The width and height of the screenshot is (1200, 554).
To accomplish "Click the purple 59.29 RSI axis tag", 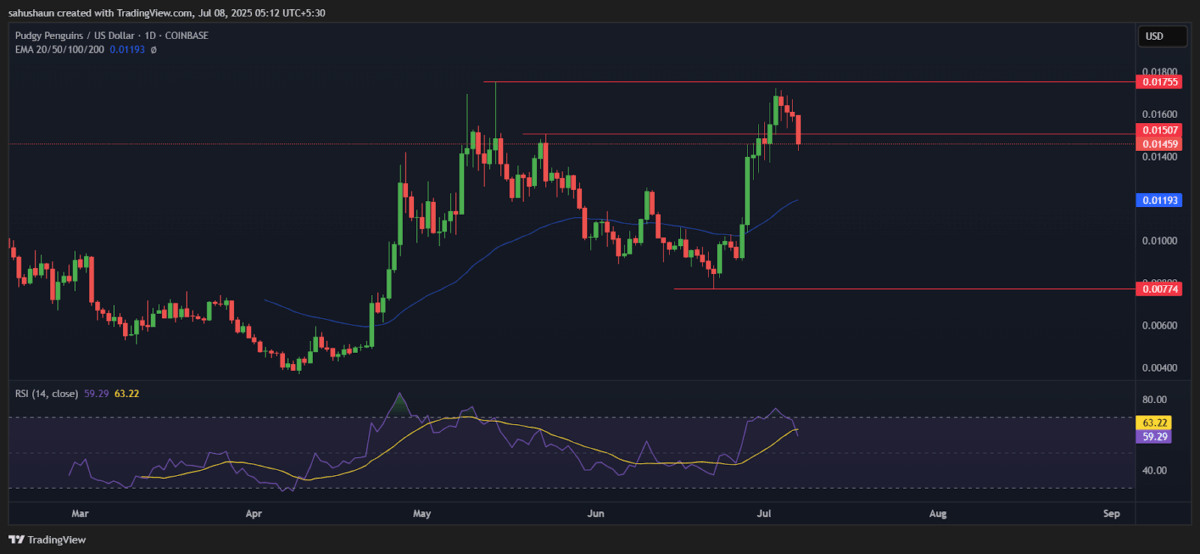I will [x=1152, y=437].
